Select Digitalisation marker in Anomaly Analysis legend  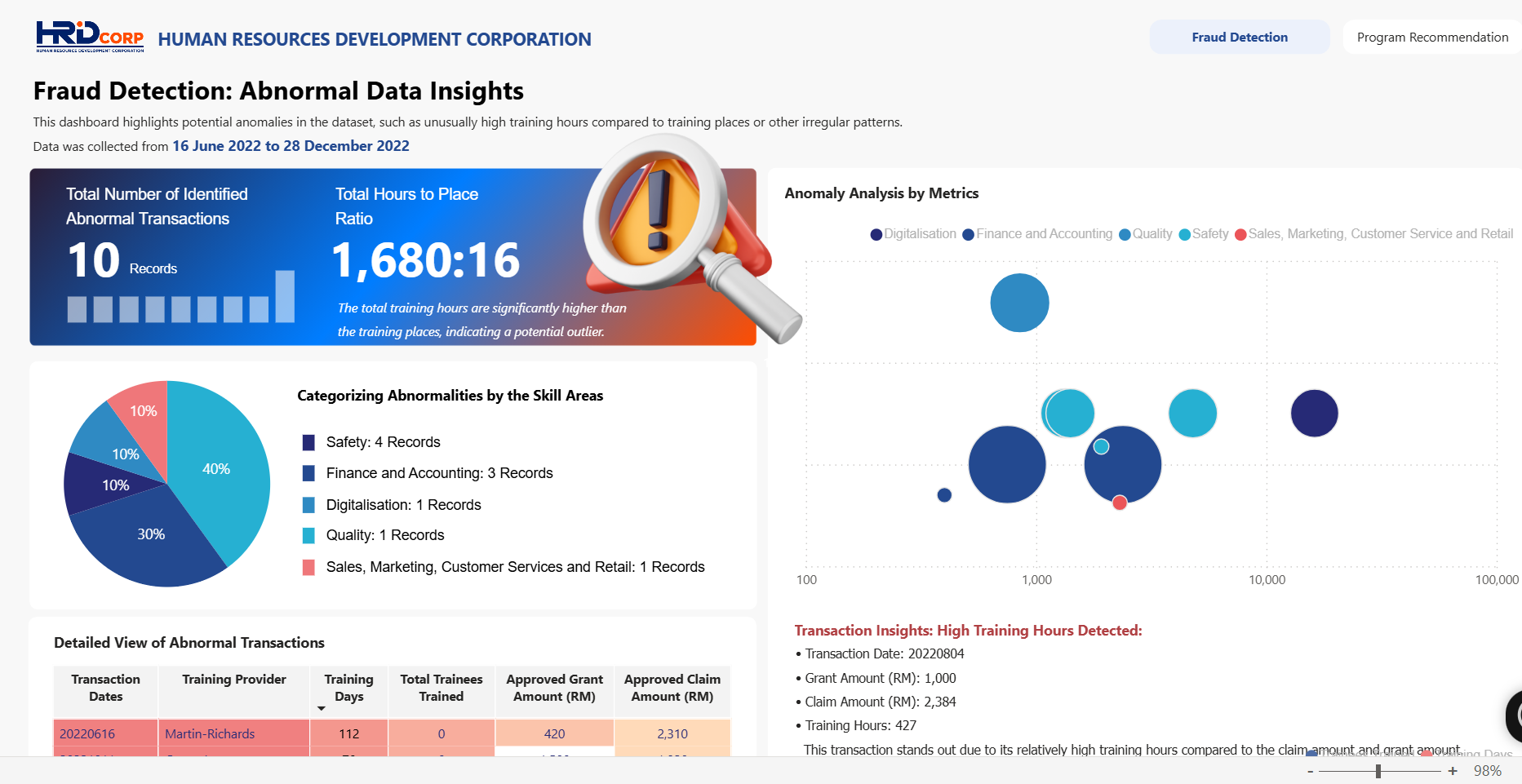tap(876, 235)
